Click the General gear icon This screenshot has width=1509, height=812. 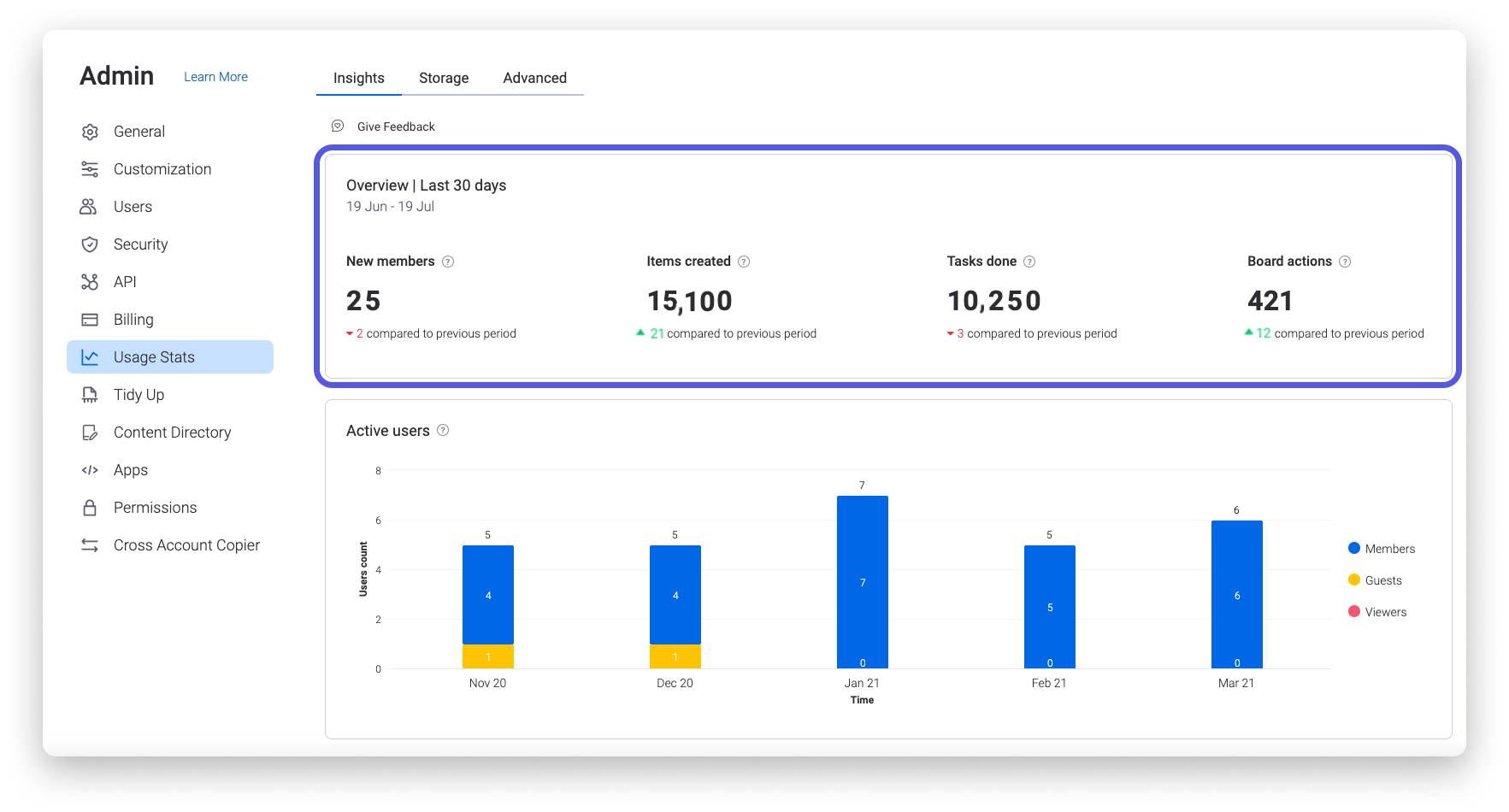tap(90, 132)
